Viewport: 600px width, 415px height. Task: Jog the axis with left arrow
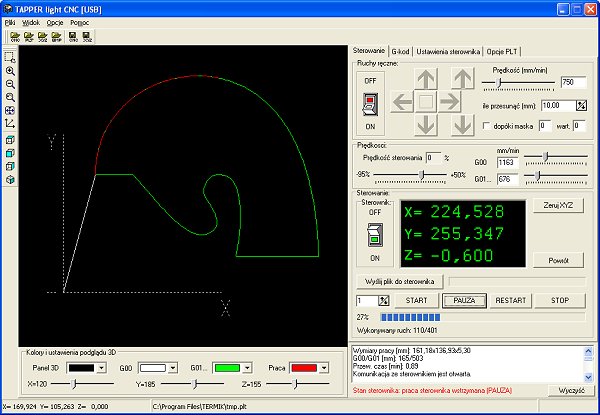(x=402, y=102)
